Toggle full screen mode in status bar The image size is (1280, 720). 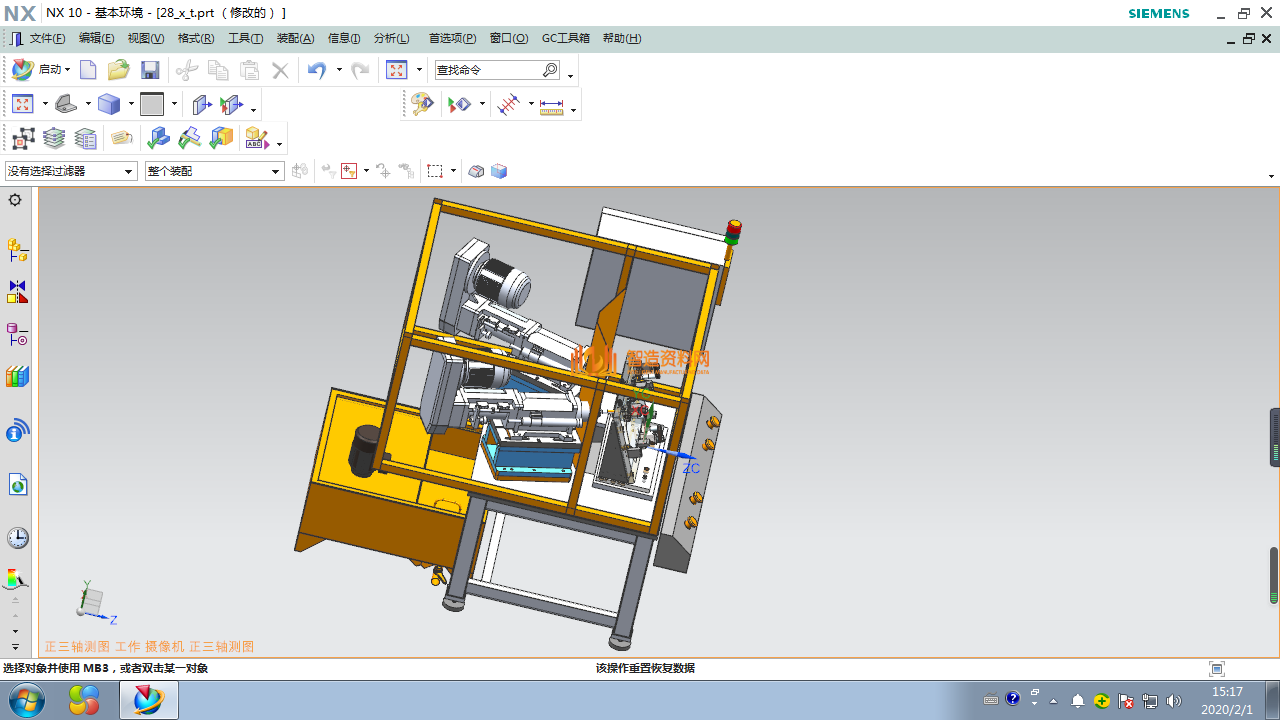tap(1217, 669)
